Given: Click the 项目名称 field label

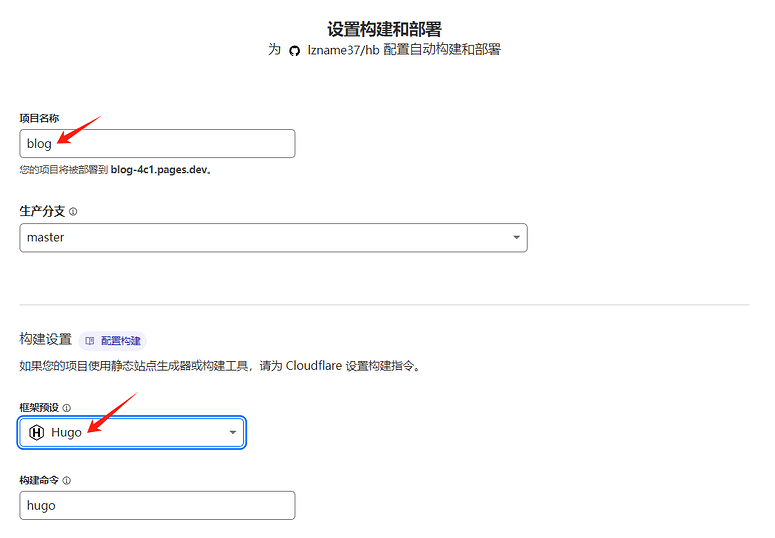Looking at the screenshot, I should 39,118.
